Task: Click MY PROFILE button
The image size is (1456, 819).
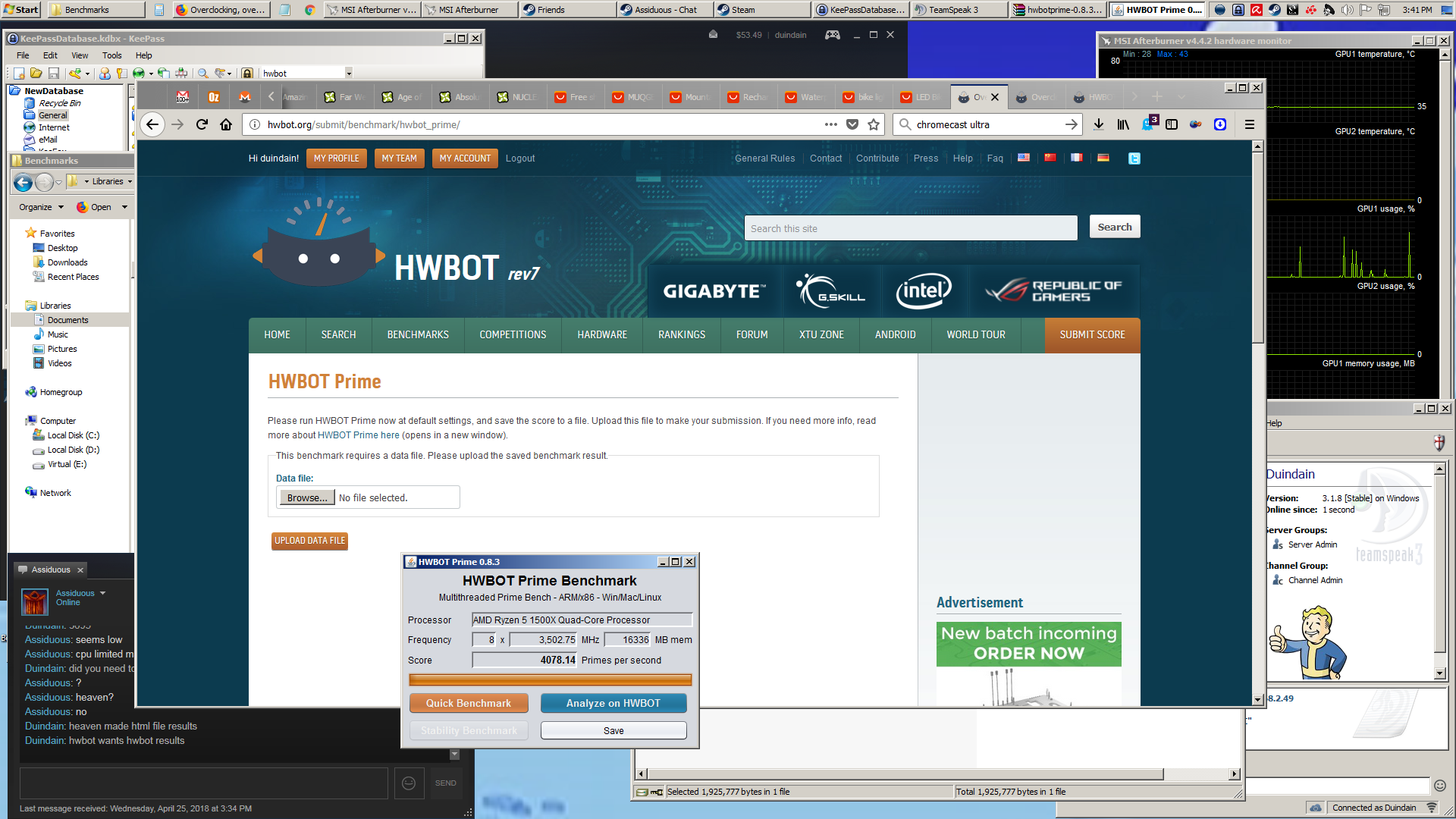Action: 337,158
